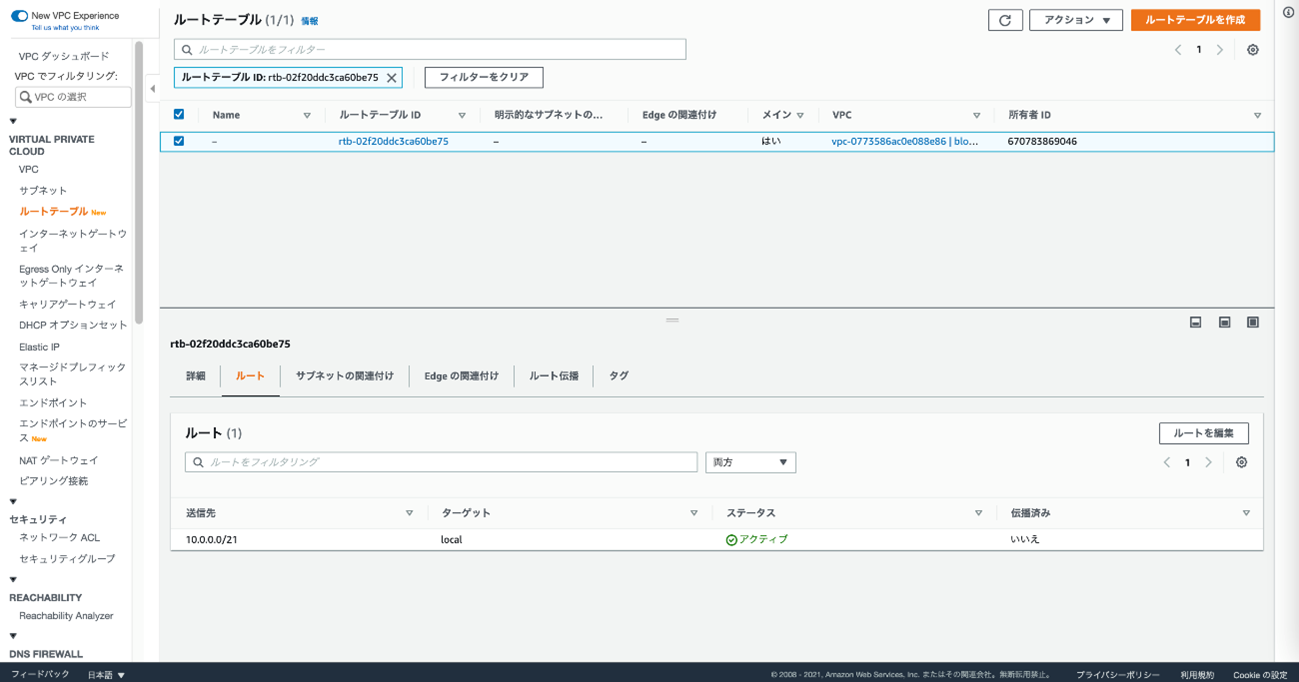
Task: Collapse the VIRTUAL PRIVATE CLOUD section
Action: (13, 122)
